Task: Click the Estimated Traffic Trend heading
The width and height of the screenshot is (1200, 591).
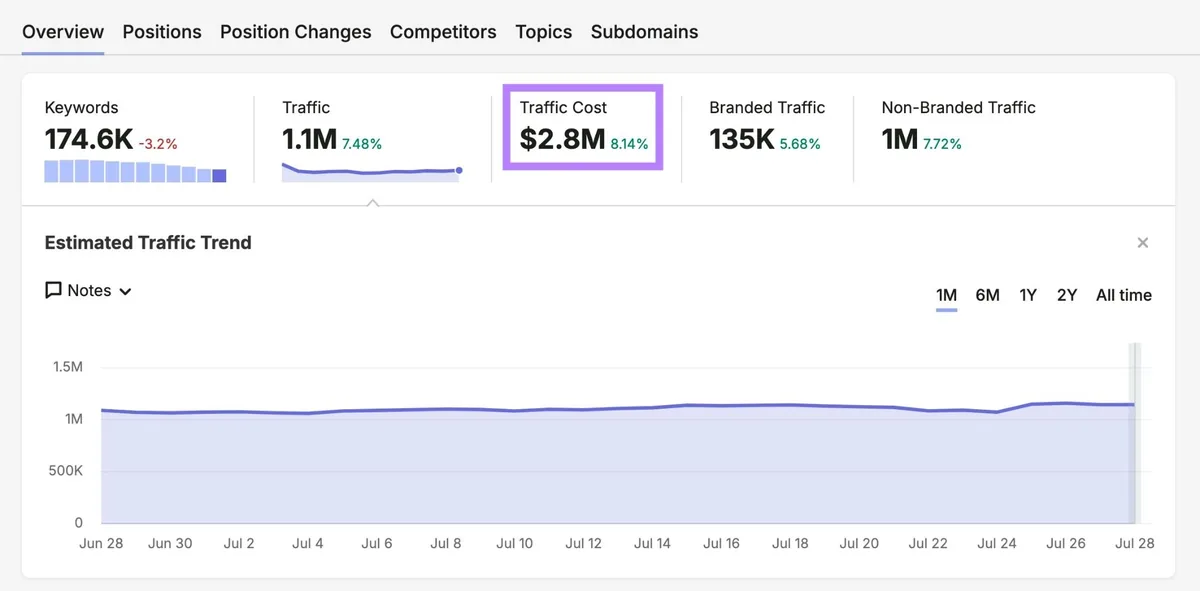Action: [148, 243]
